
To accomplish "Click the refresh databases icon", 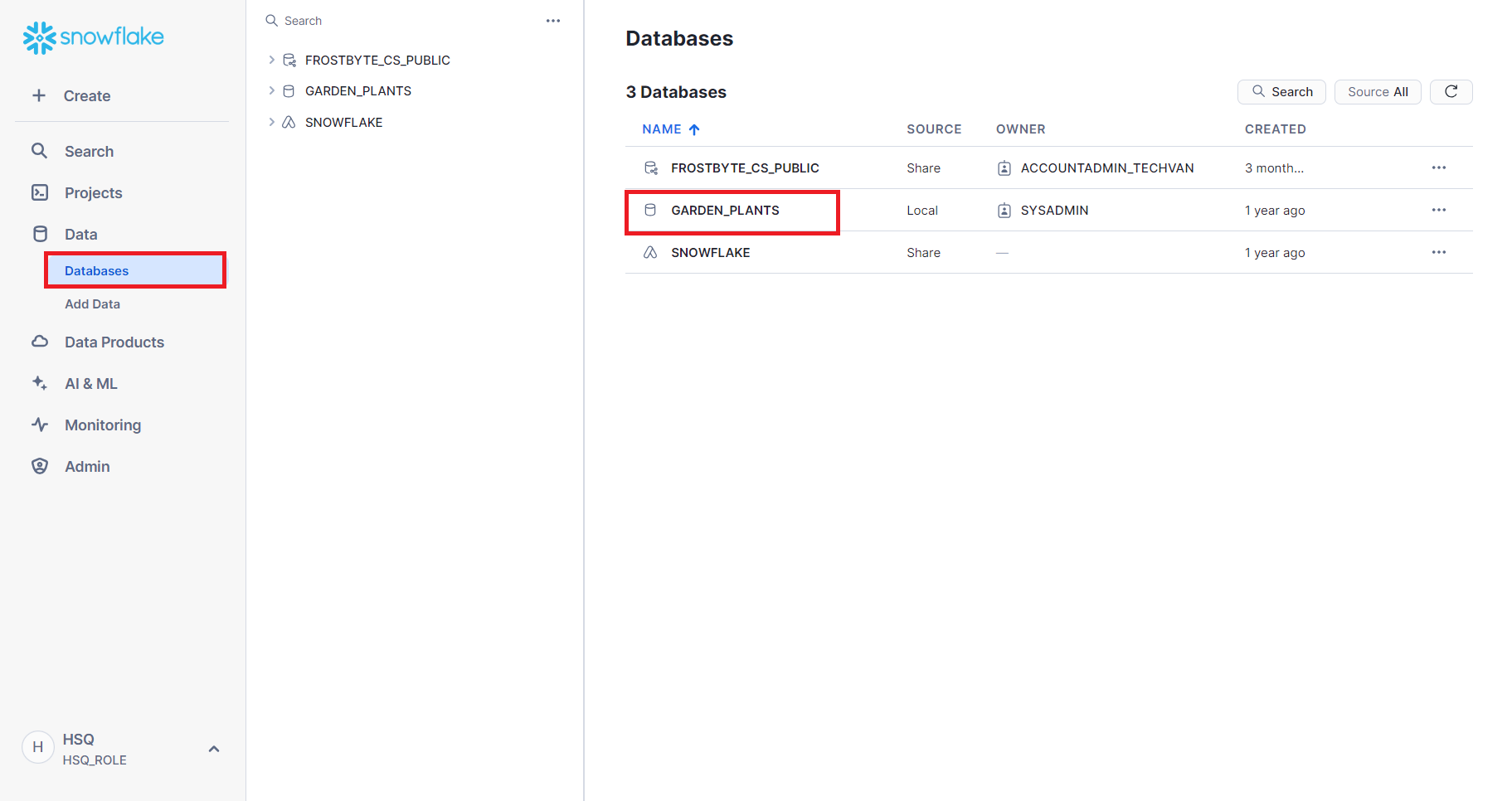I will coord(1451,92).
